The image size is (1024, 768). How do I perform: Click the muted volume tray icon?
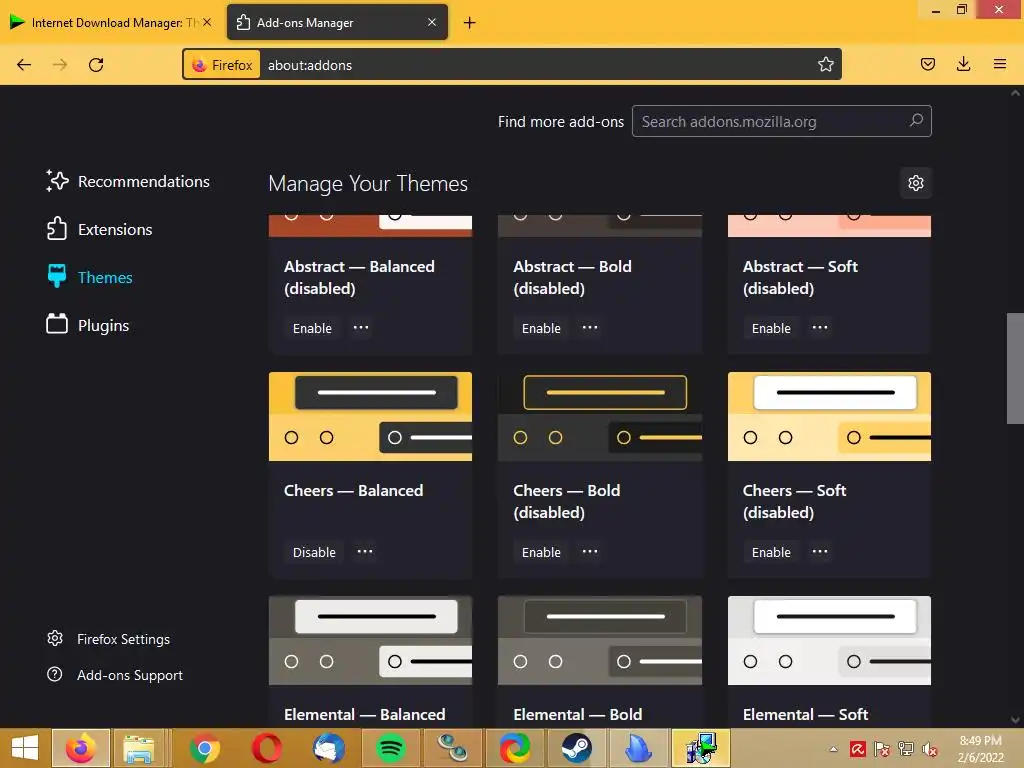(x=929, y=749)
